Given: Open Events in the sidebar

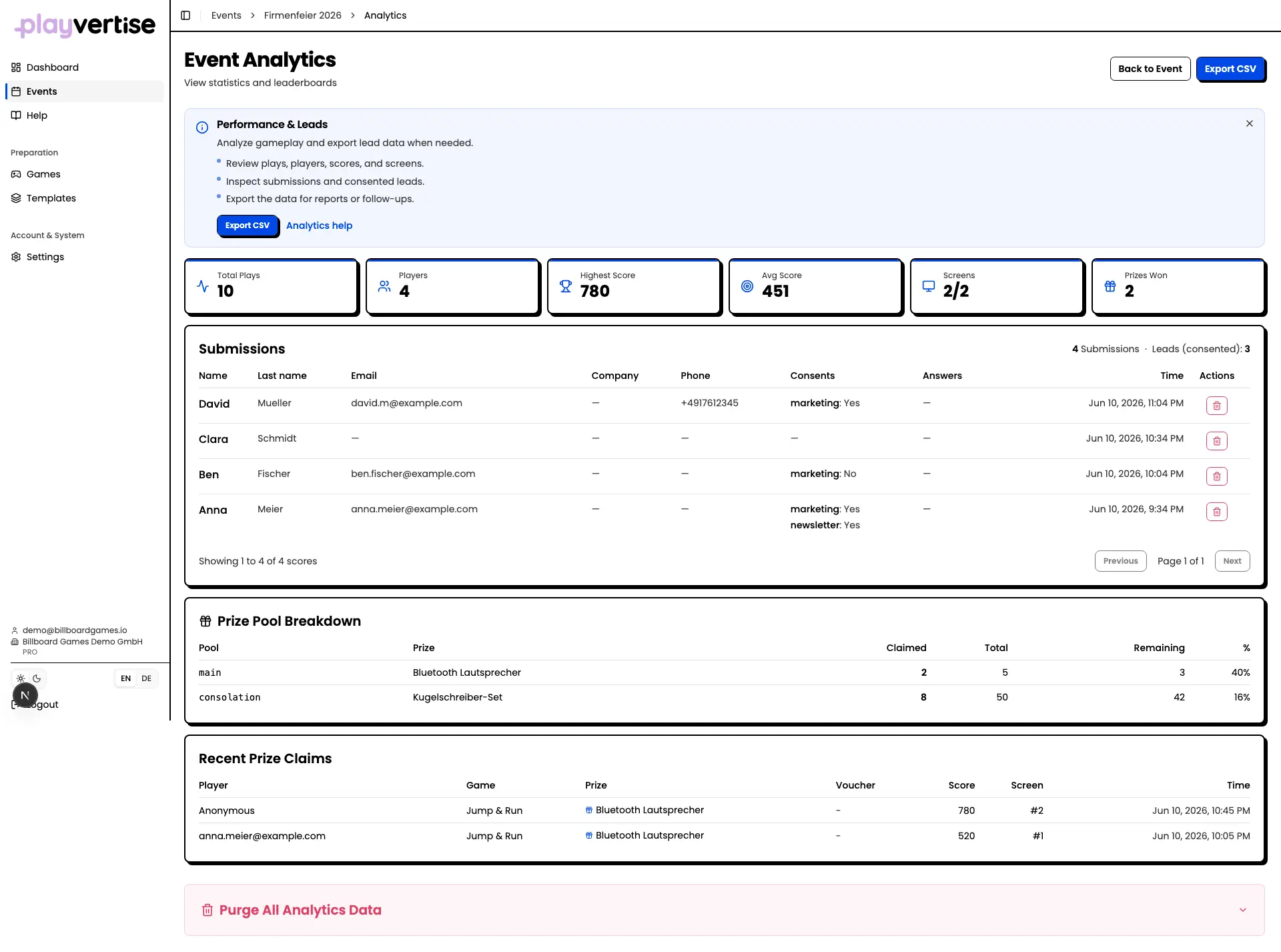Looking at the screenshot, I should click(84, 91).
